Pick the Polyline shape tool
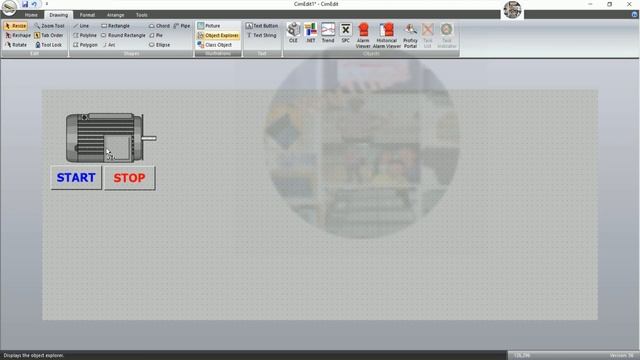 85,36
